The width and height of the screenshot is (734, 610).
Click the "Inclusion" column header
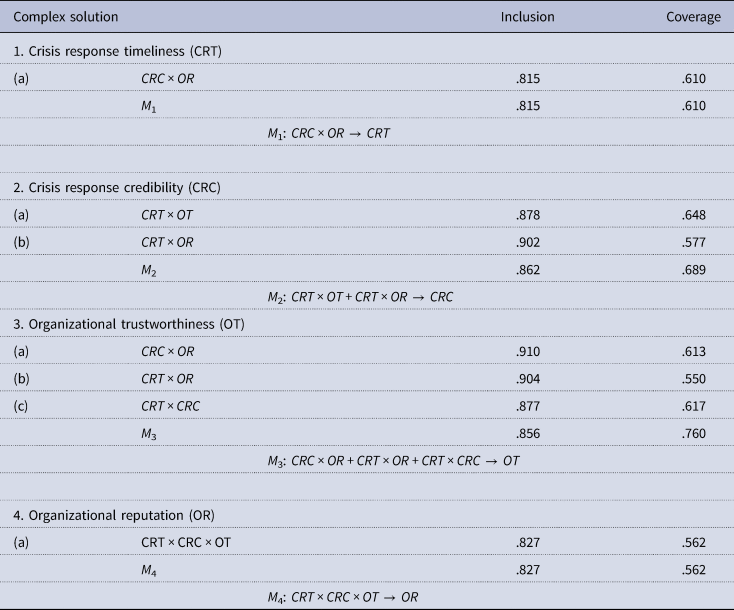point(527,17)
